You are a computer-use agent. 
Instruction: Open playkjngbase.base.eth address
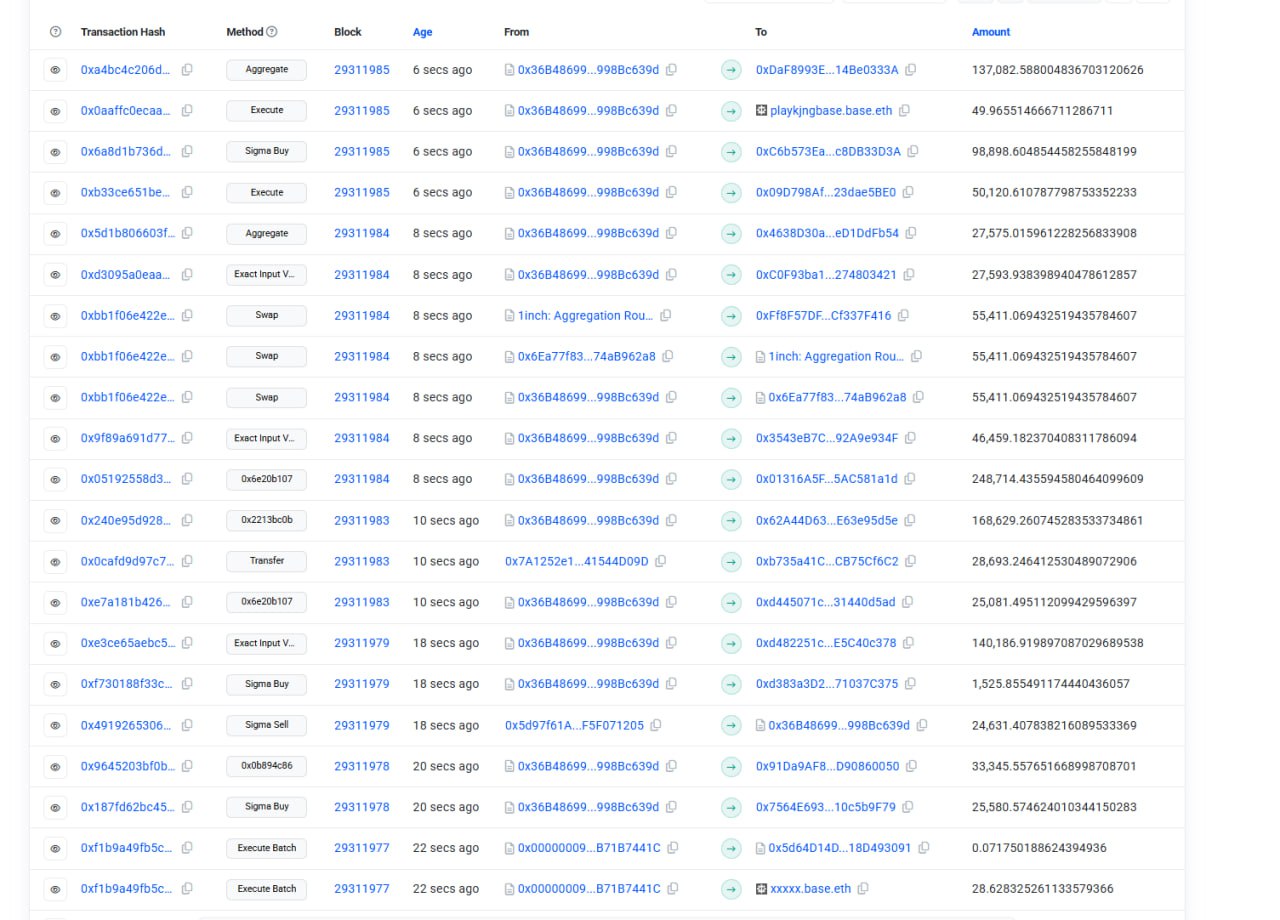click(831, 111)
